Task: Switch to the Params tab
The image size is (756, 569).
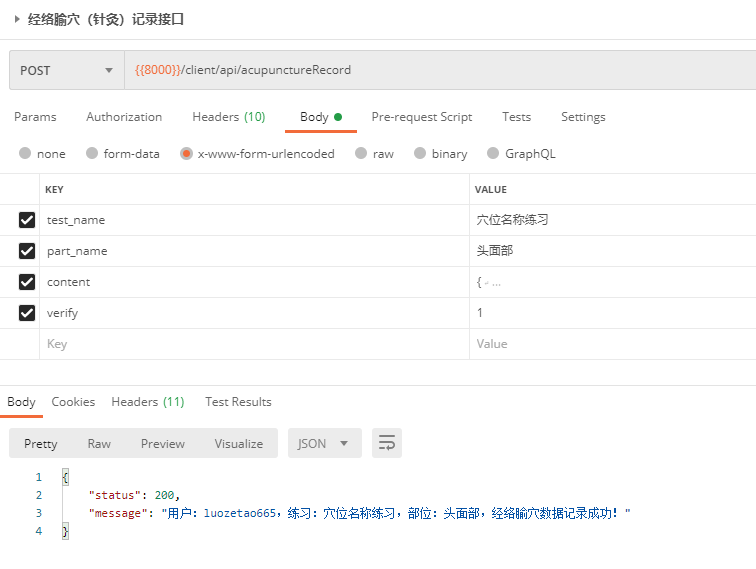Action: (x=35, y=117)
